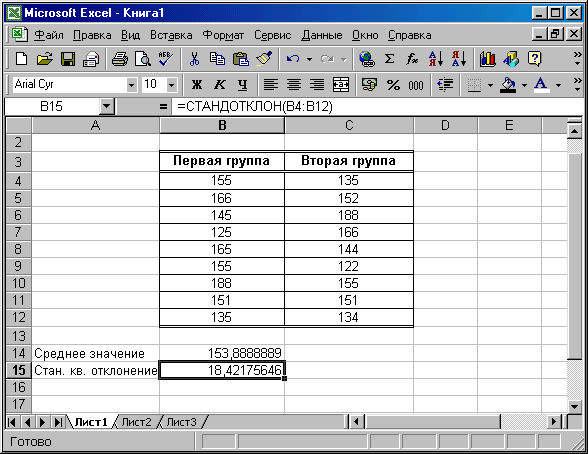Expand the Name Box B15 dropdown
The width and height of the screenshot is (588, 454).
107,106
